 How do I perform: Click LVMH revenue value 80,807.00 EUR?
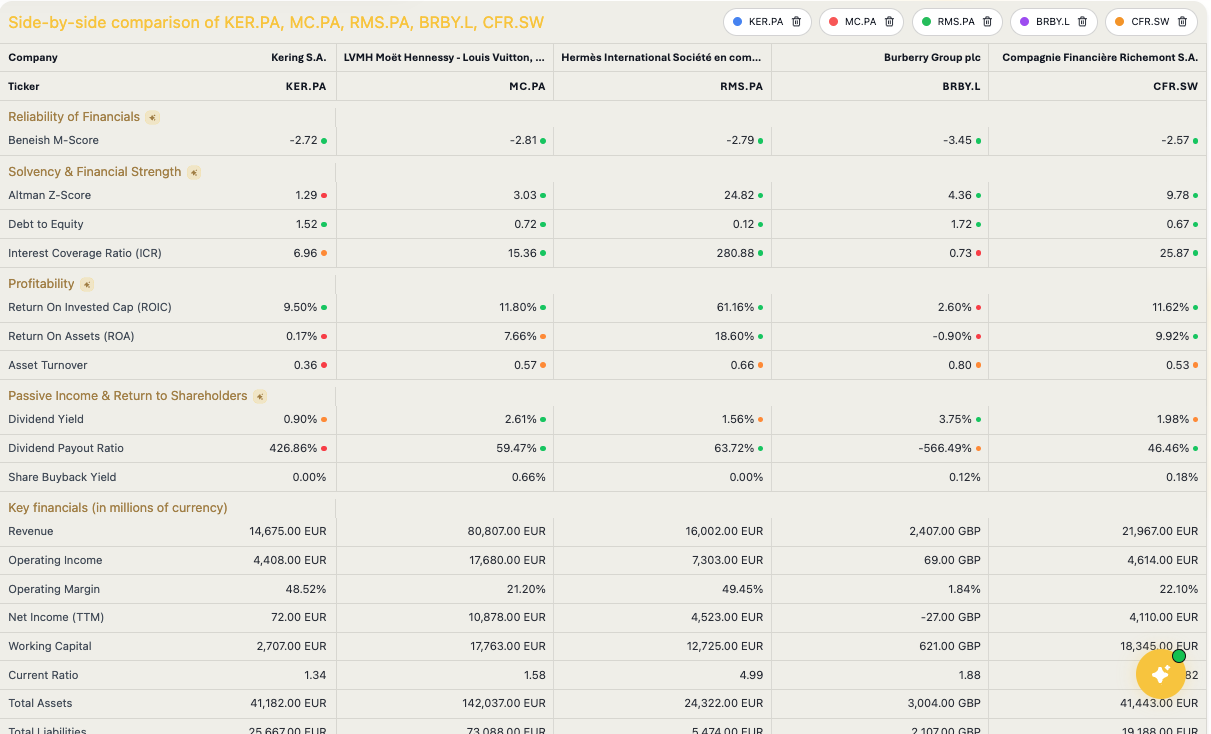[x=507, y=531]
